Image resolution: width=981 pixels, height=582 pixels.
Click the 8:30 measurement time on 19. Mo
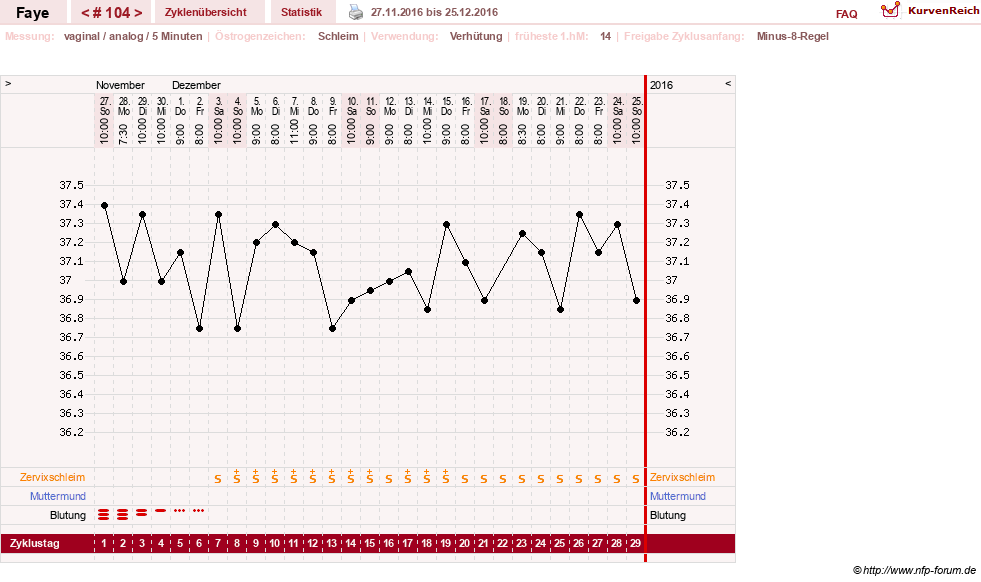(x=522, y=133)
